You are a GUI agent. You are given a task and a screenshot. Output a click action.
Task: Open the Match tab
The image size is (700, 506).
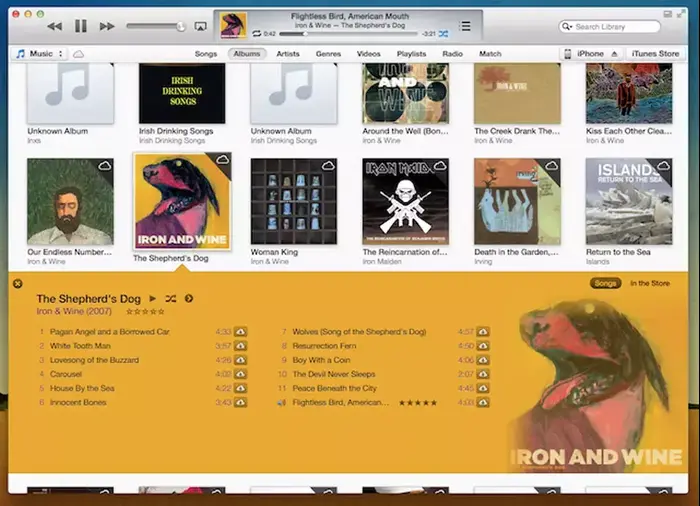[490, 54]
